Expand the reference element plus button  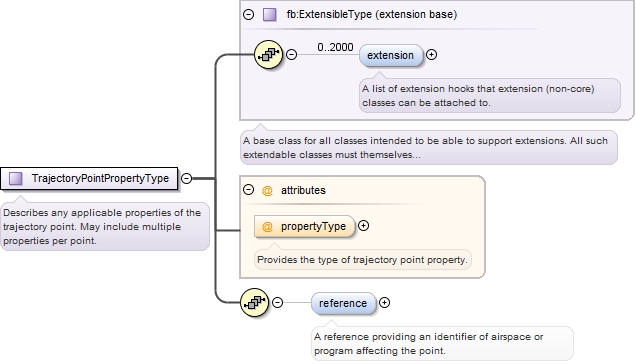[384, 302]
